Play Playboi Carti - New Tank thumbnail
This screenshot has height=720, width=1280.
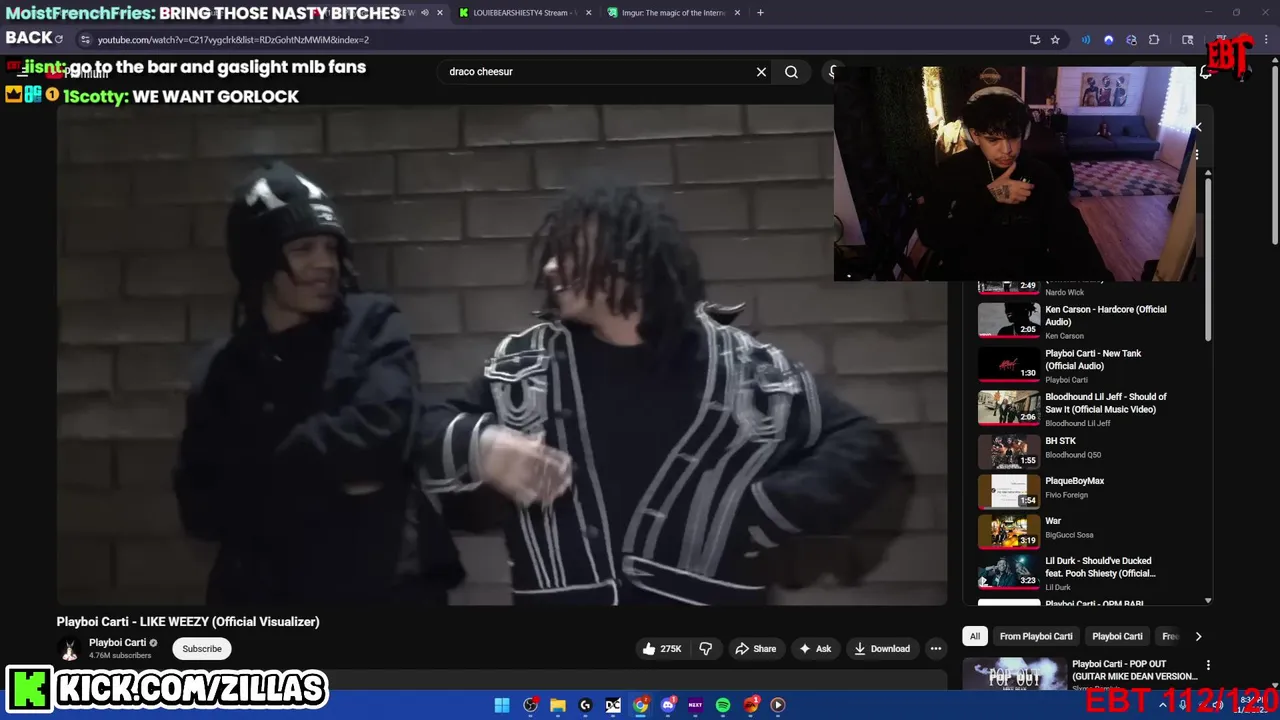coord(1009,365)
